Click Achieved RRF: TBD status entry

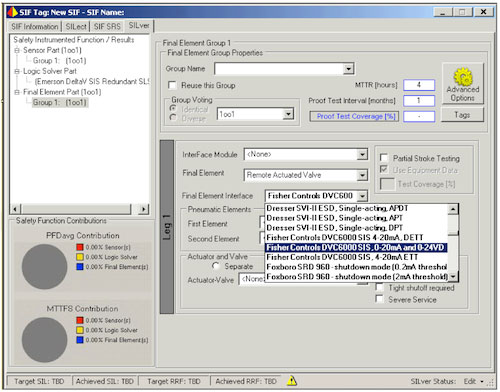pyautogui.click(x=246, y=381)
